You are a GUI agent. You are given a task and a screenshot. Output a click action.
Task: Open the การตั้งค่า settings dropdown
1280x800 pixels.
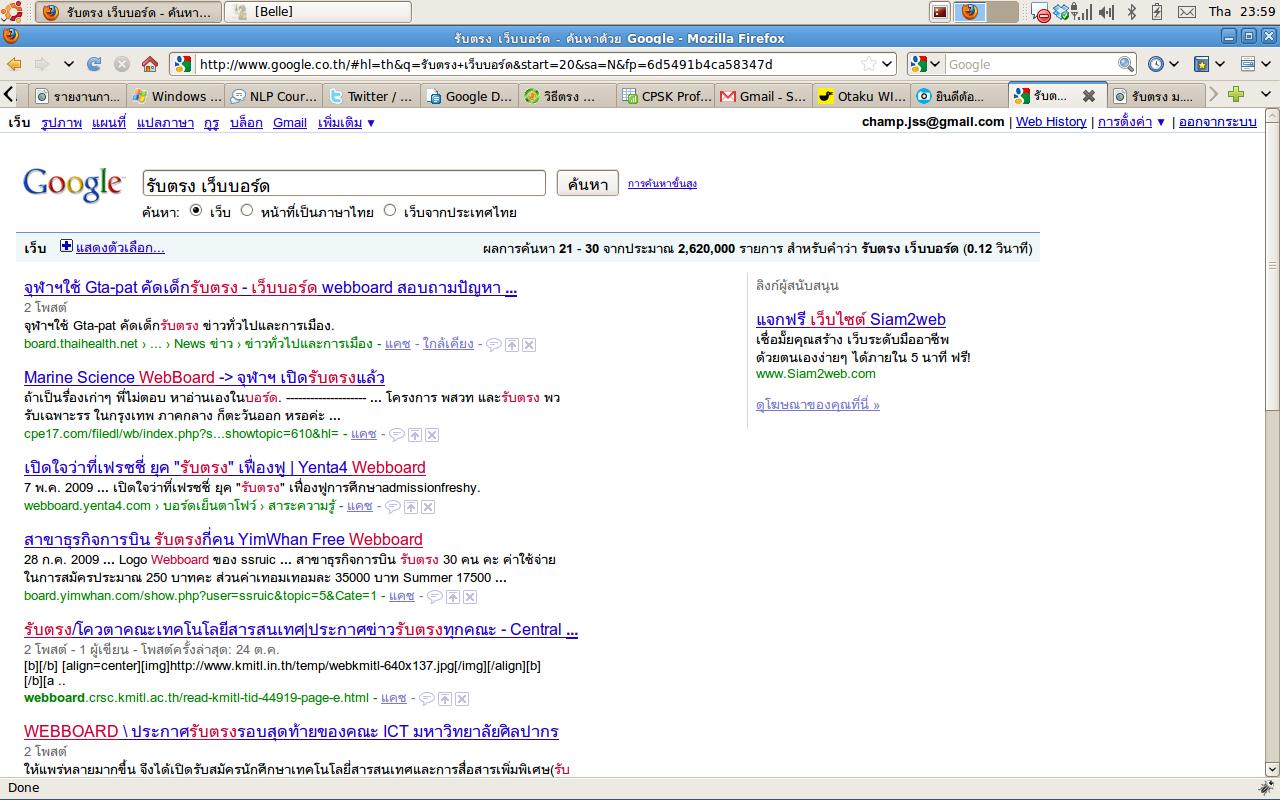(1132, 122)
